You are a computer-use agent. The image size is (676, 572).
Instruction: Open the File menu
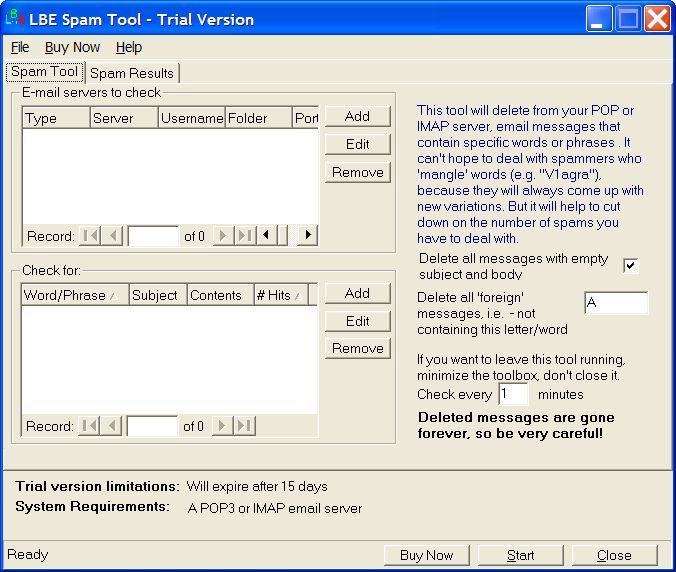(20, 47)
